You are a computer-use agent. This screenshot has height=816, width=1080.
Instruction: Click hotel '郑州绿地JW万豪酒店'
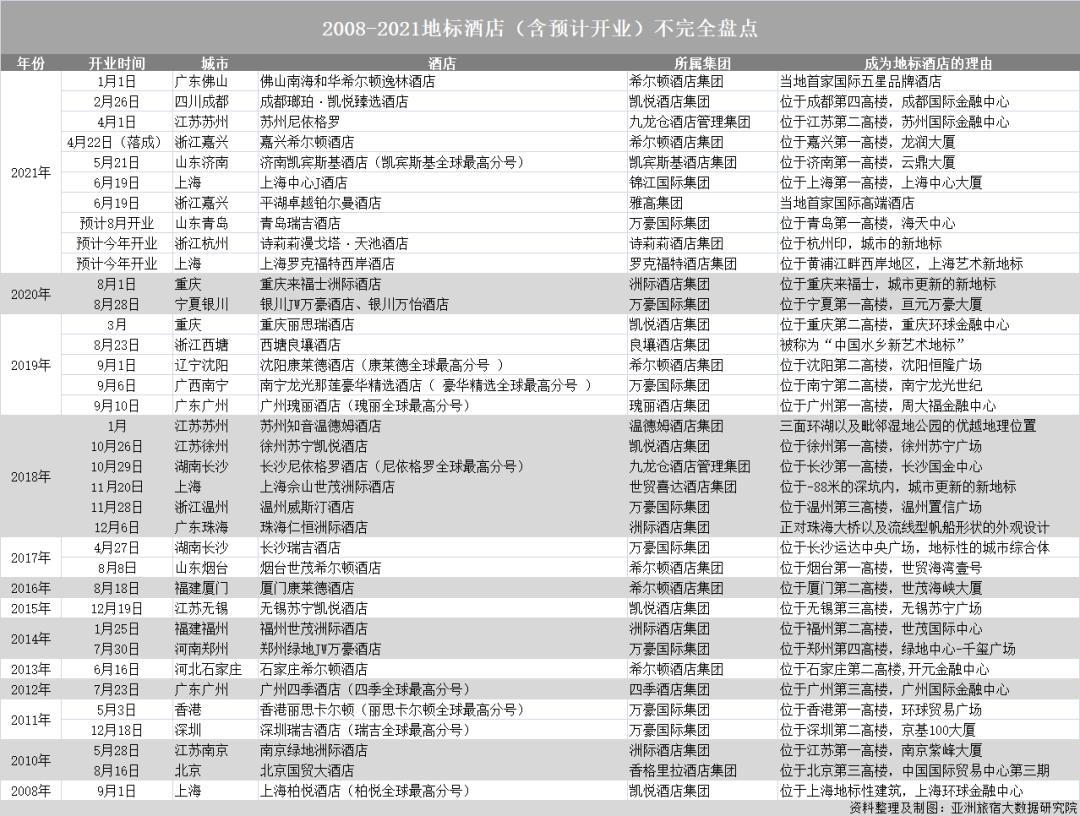tap(320, 649)
